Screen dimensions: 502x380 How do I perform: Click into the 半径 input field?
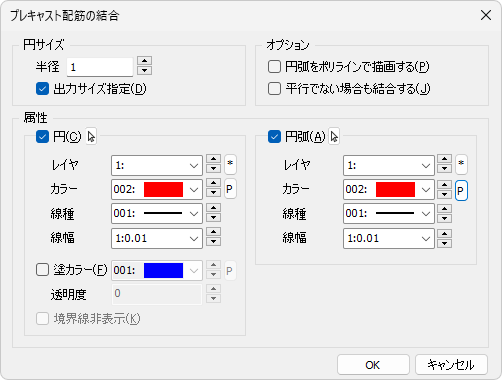click(x=100, y=67)
